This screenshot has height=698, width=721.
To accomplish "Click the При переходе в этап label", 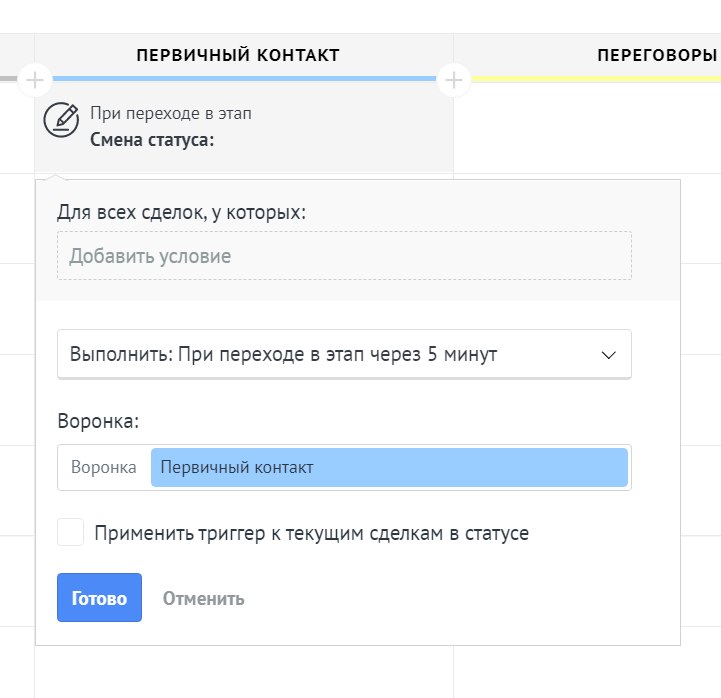I will 171,113.
